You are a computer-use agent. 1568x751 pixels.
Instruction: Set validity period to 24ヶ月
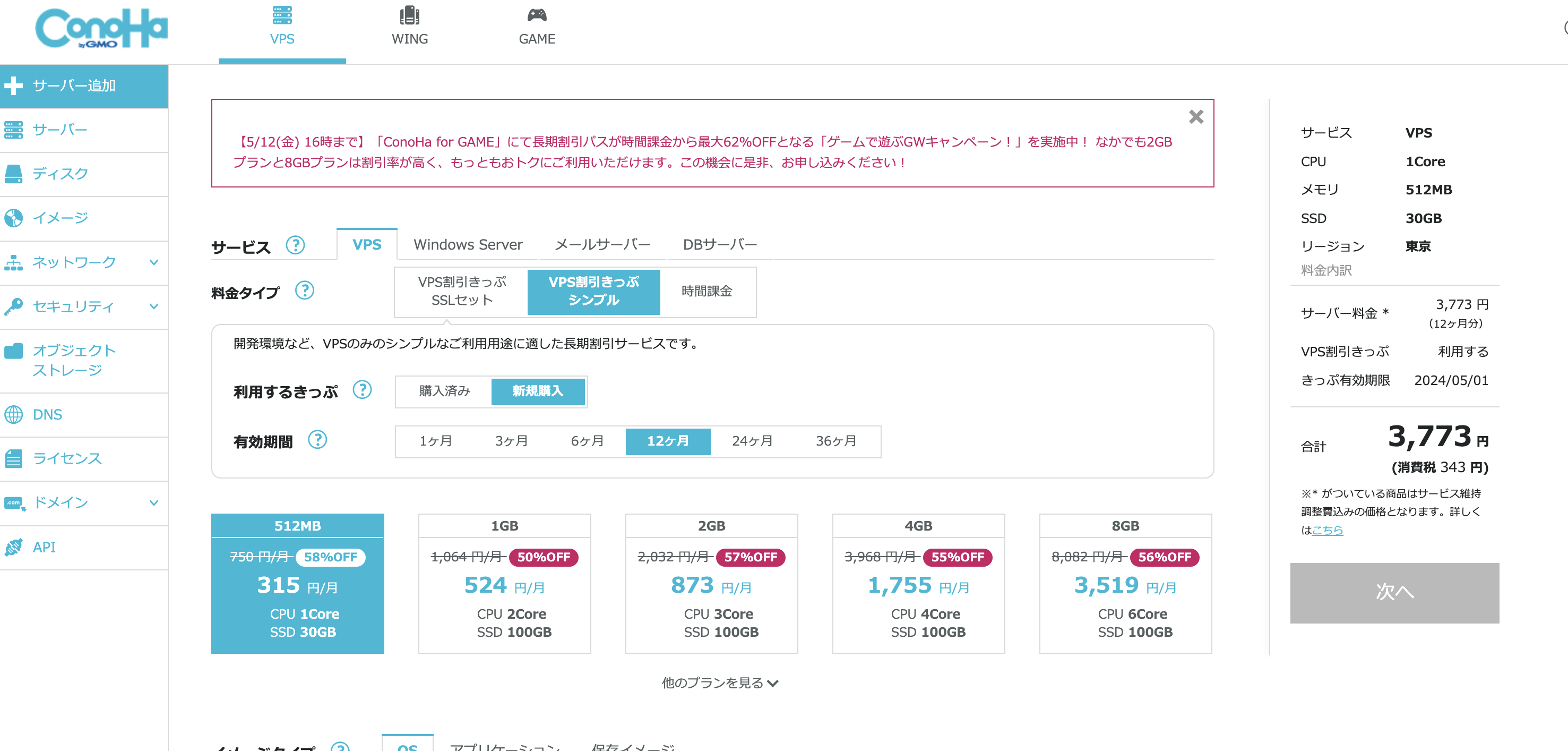tap(752, 441)
